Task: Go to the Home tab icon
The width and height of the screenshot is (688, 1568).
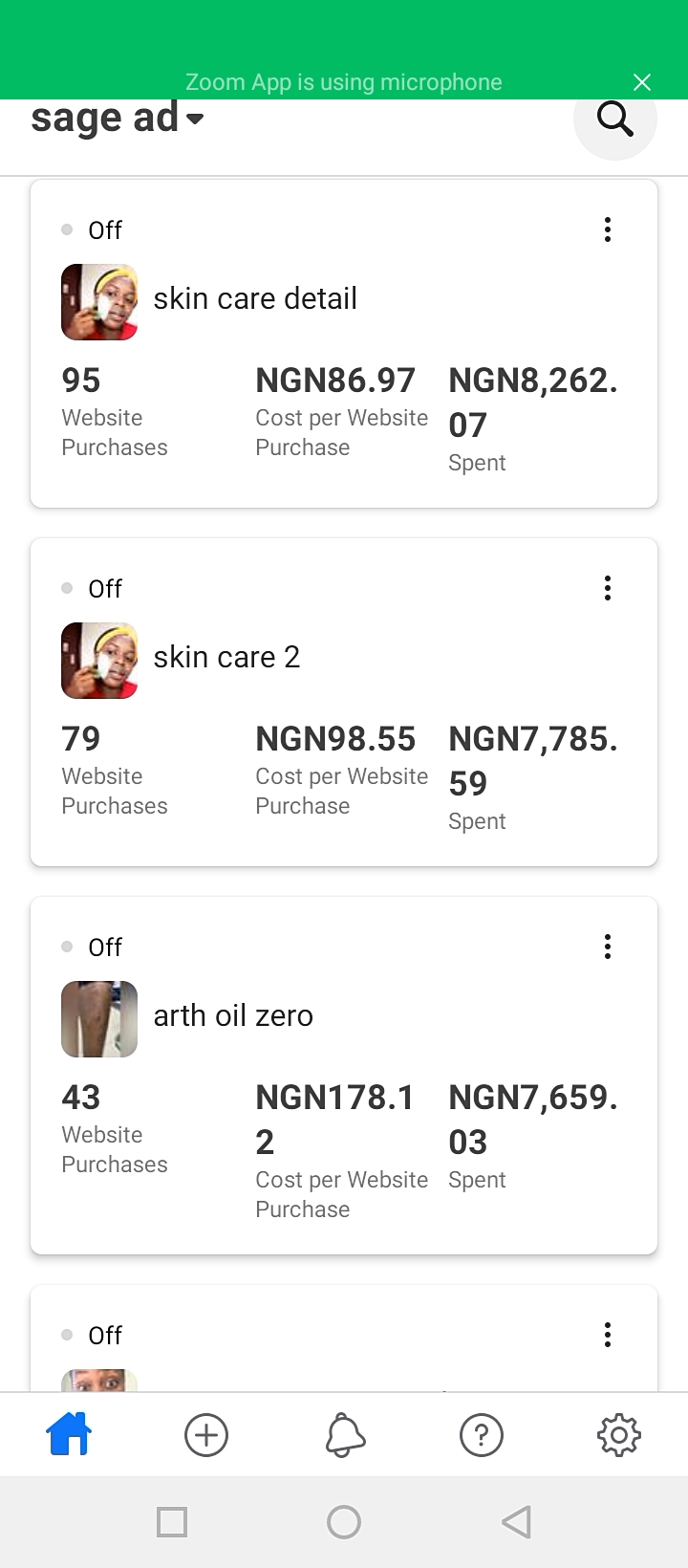Action: click(69, 1434)
